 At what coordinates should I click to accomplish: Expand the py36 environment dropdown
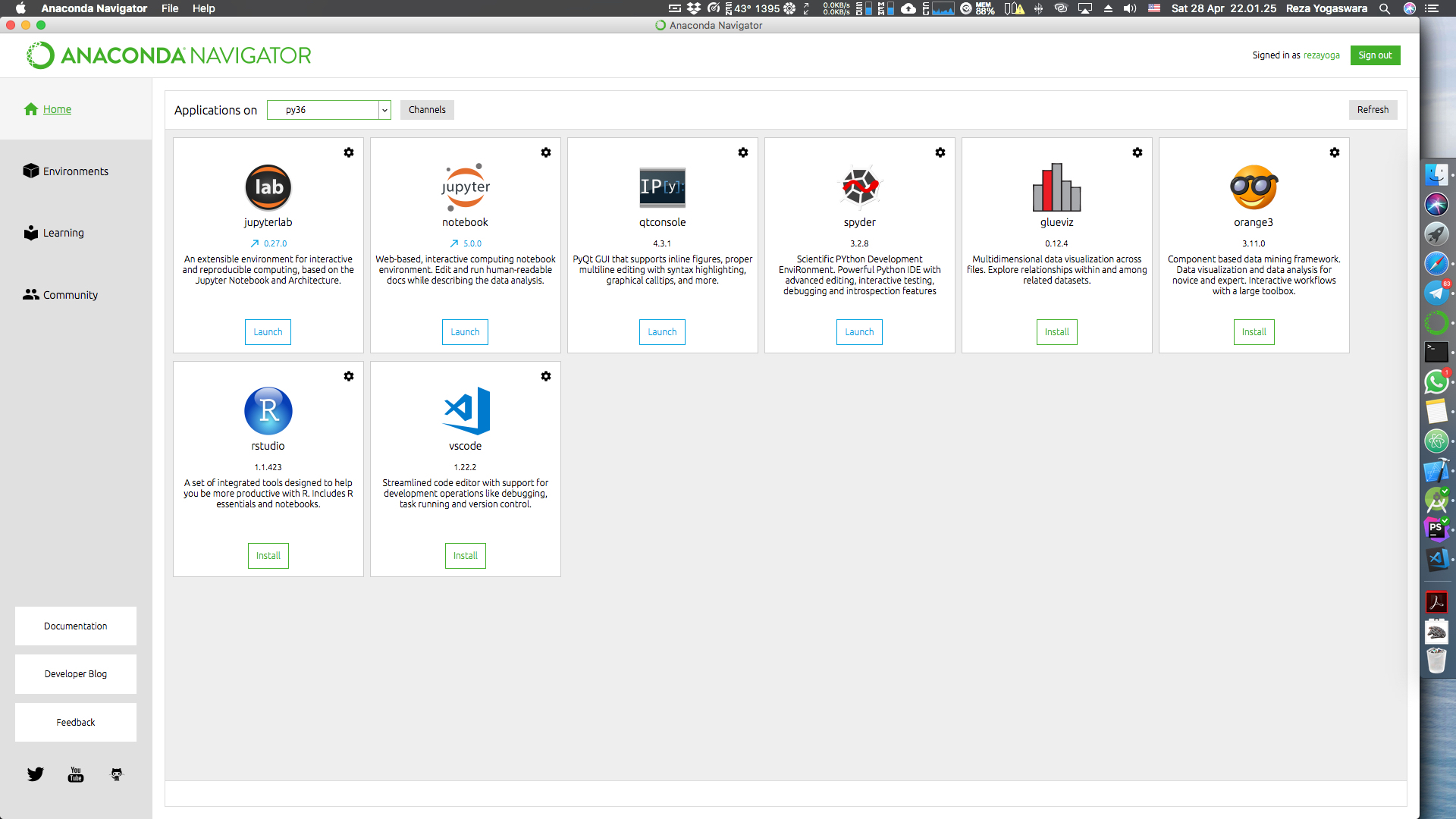point(384,110)
